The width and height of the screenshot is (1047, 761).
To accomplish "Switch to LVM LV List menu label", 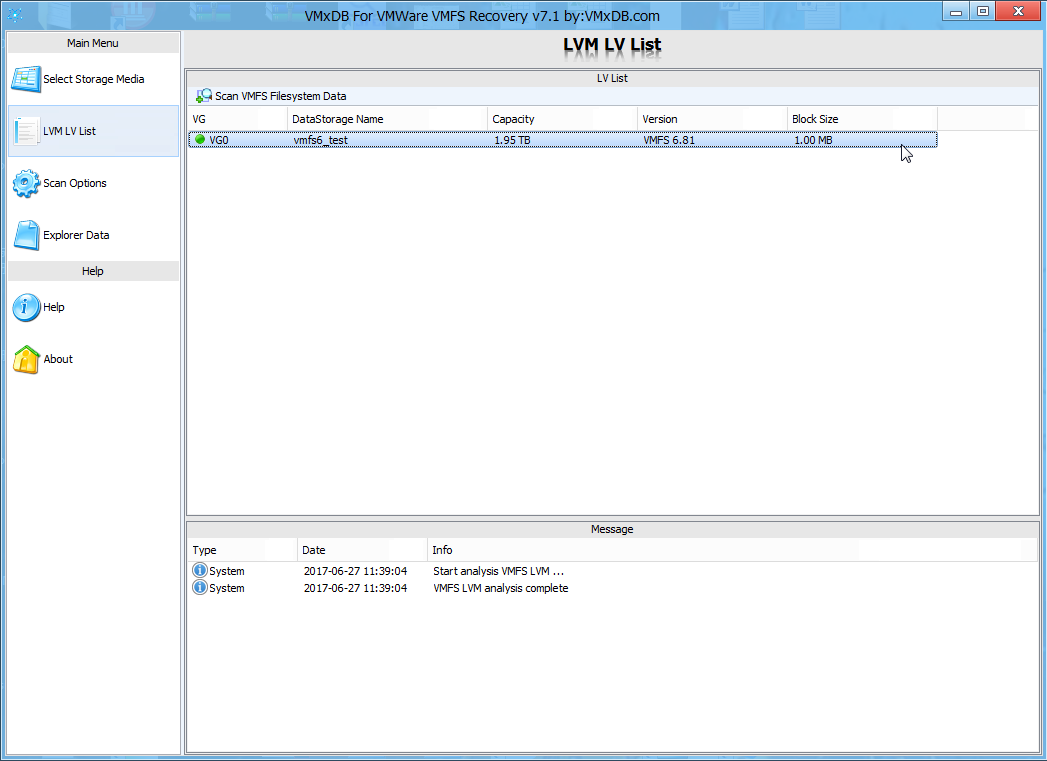I will tap(69, 131).
